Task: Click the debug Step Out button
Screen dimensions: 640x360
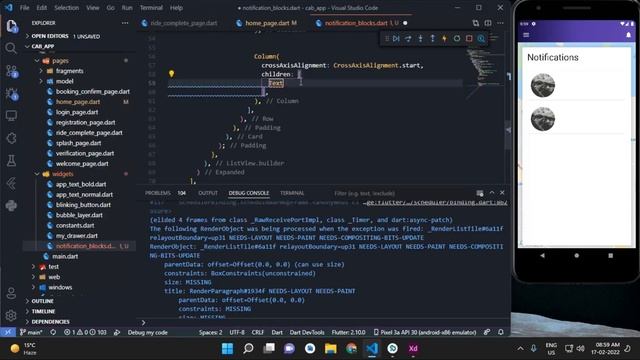Action: click(x=432, y=38)
